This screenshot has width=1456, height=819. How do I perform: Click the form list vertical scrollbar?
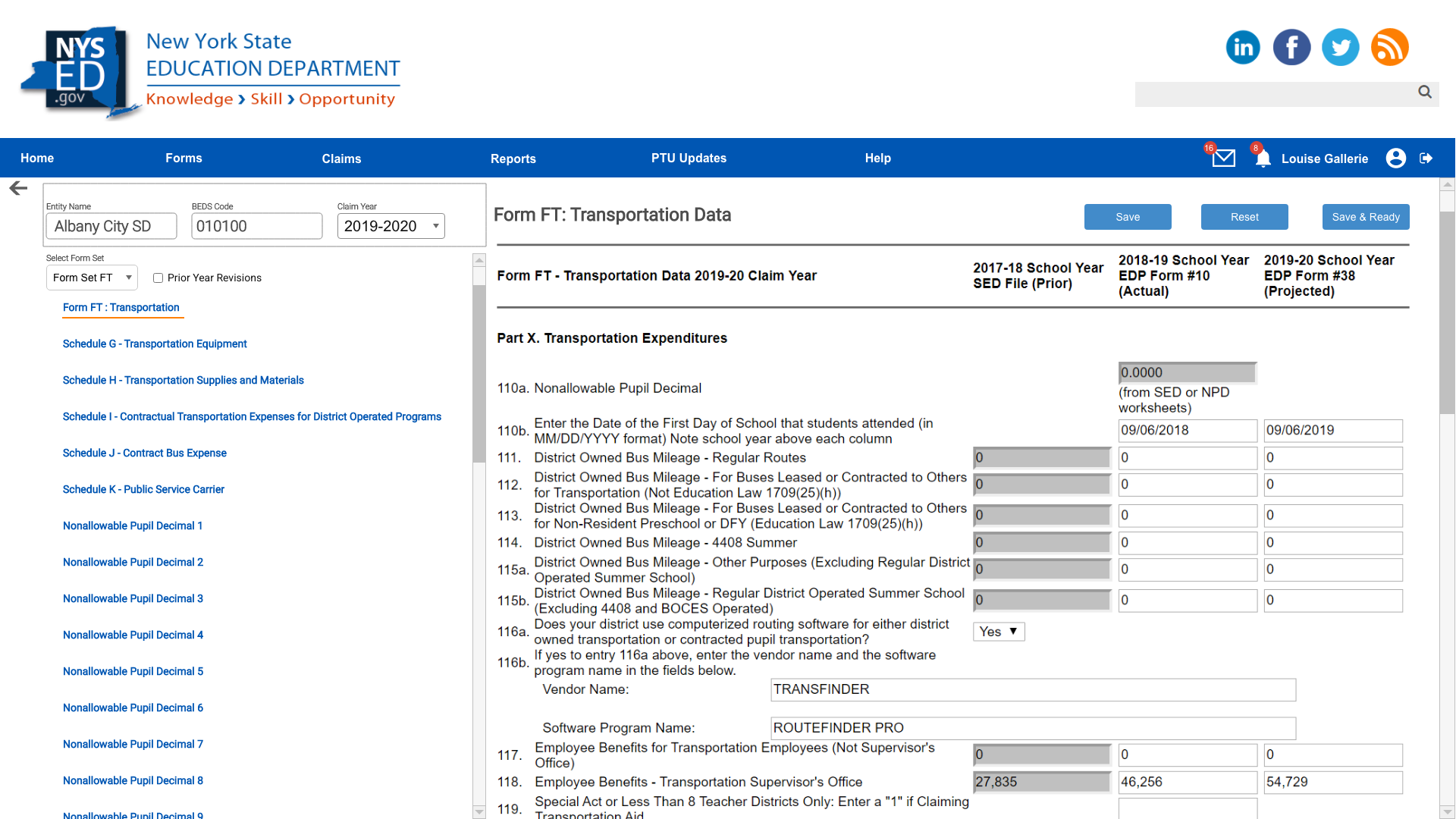pos(479,372)
